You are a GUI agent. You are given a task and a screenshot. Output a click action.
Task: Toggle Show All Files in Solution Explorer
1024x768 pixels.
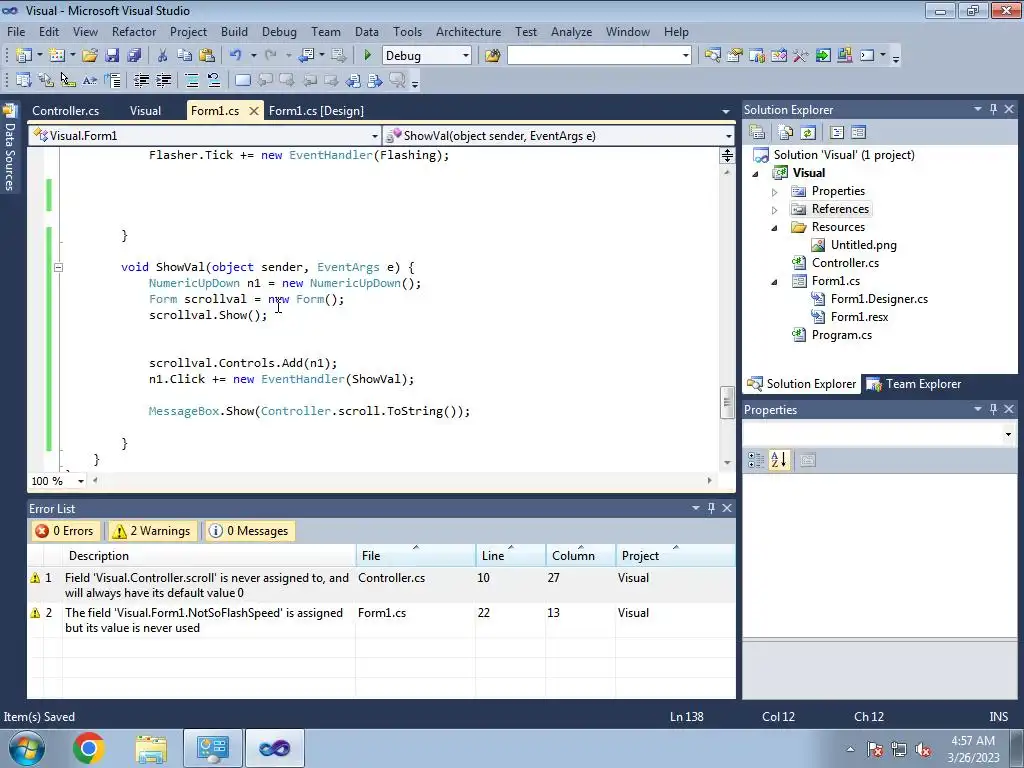point(786,133)
